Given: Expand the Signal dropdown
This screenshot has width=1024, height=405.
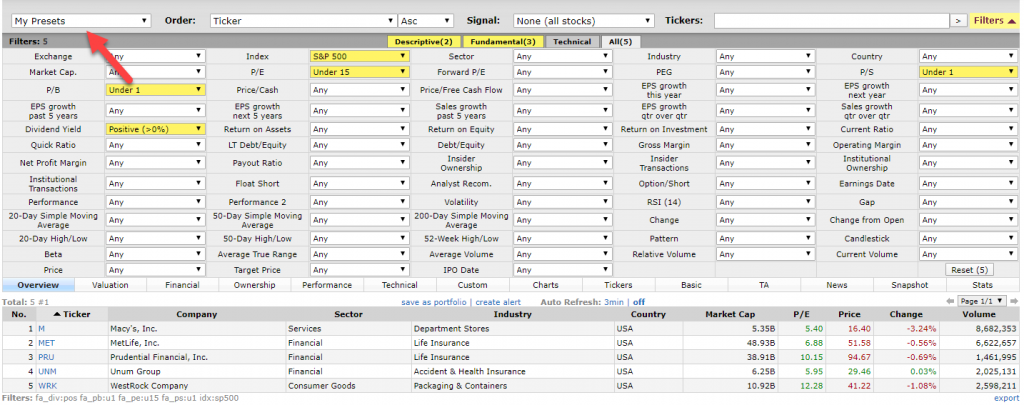Looking at the screenshot, I should (583, 21).
